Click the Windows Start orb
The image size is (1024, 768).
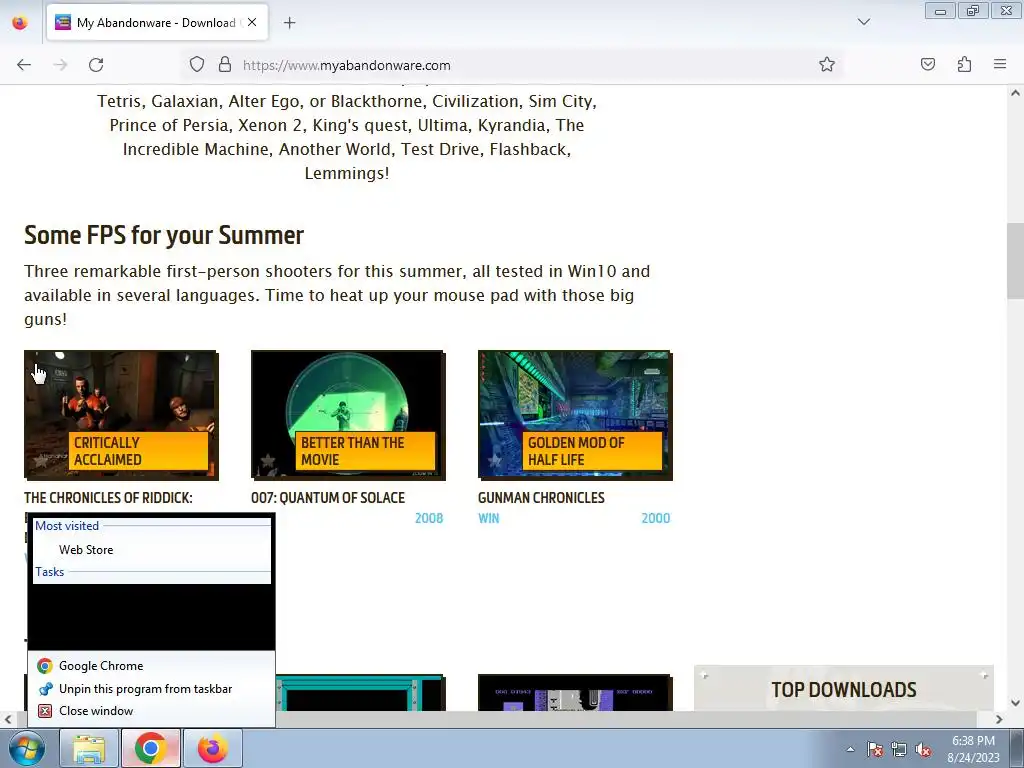tap(27, 748)
